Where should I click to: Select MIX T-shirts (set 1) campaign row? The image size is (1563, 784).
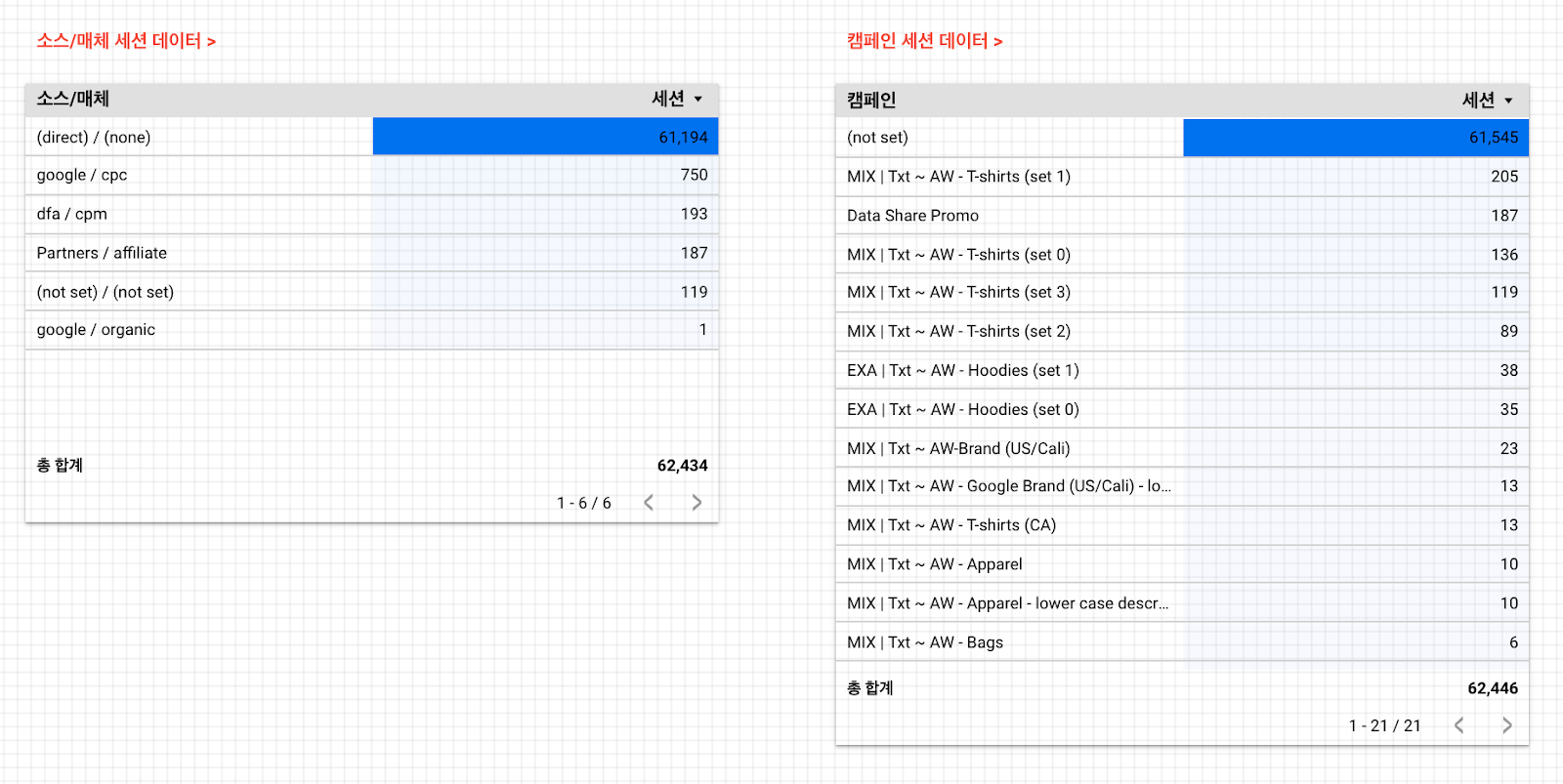click(1182, 177)
